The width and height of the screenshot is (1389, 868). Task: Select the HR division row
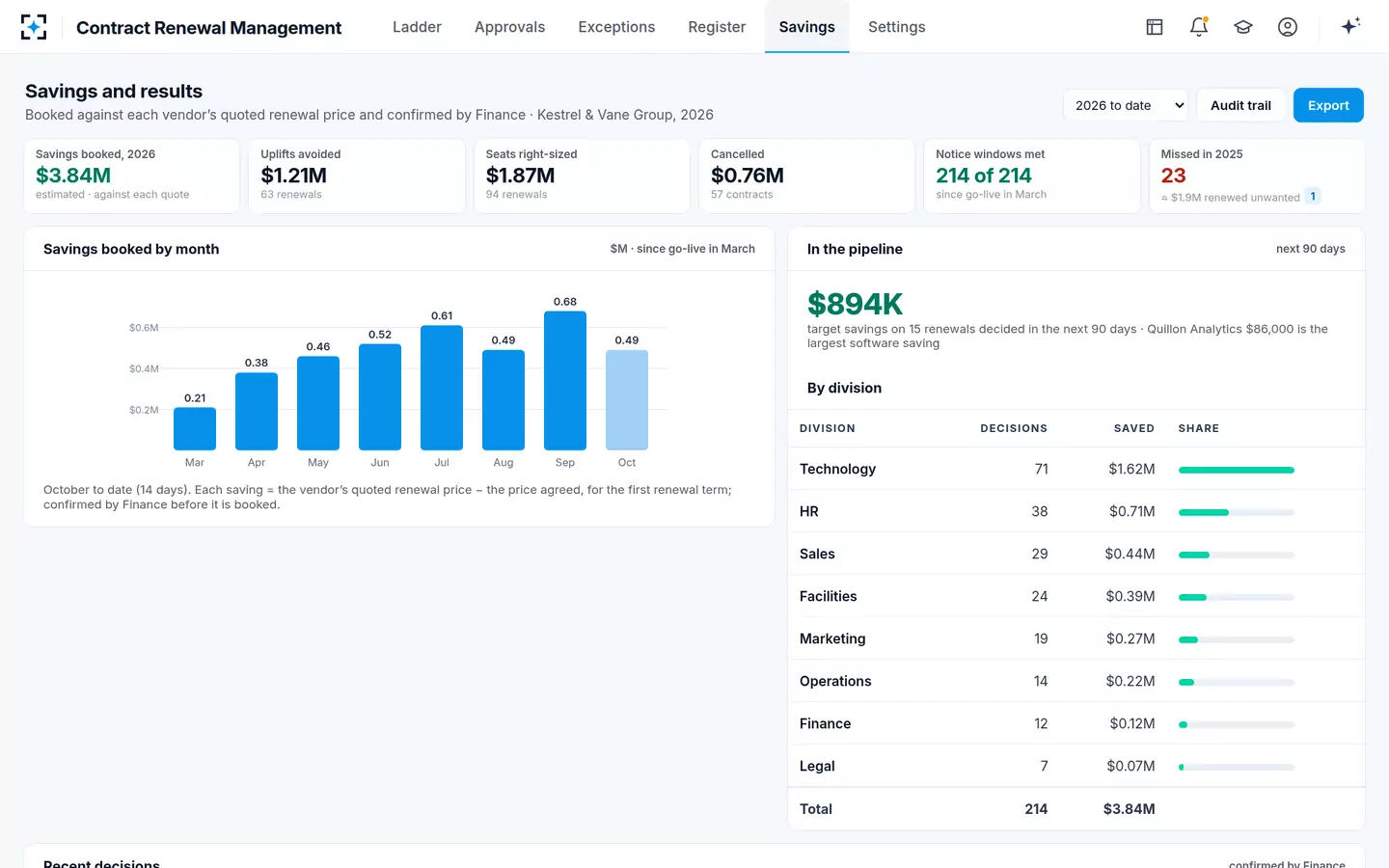[1076, 511]
